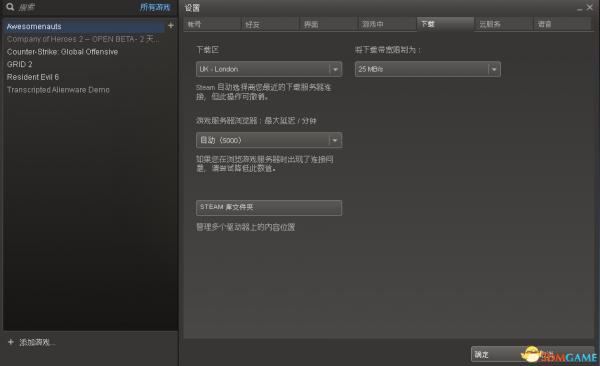Confirm settings with the 确定 button
This screenshot has width=600, height=366.
pyautogui.click(x=497, y=354)
